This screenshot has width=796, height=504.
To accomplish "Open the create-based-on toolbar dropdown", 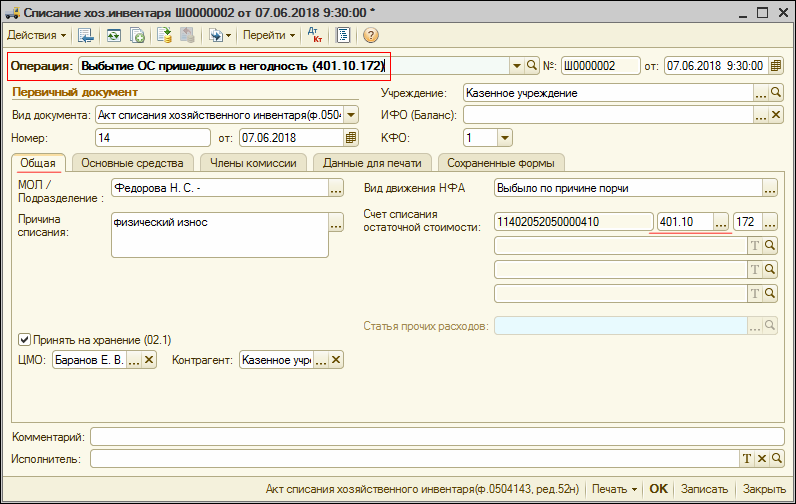I will [220, 36].
